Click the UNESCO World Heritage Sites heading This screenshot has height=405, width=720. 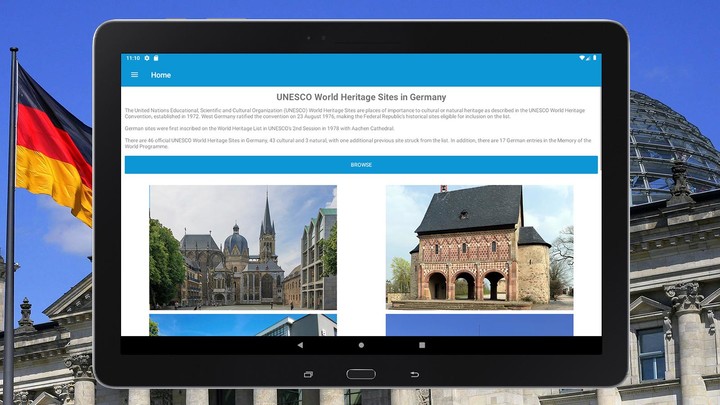[361, 97]
